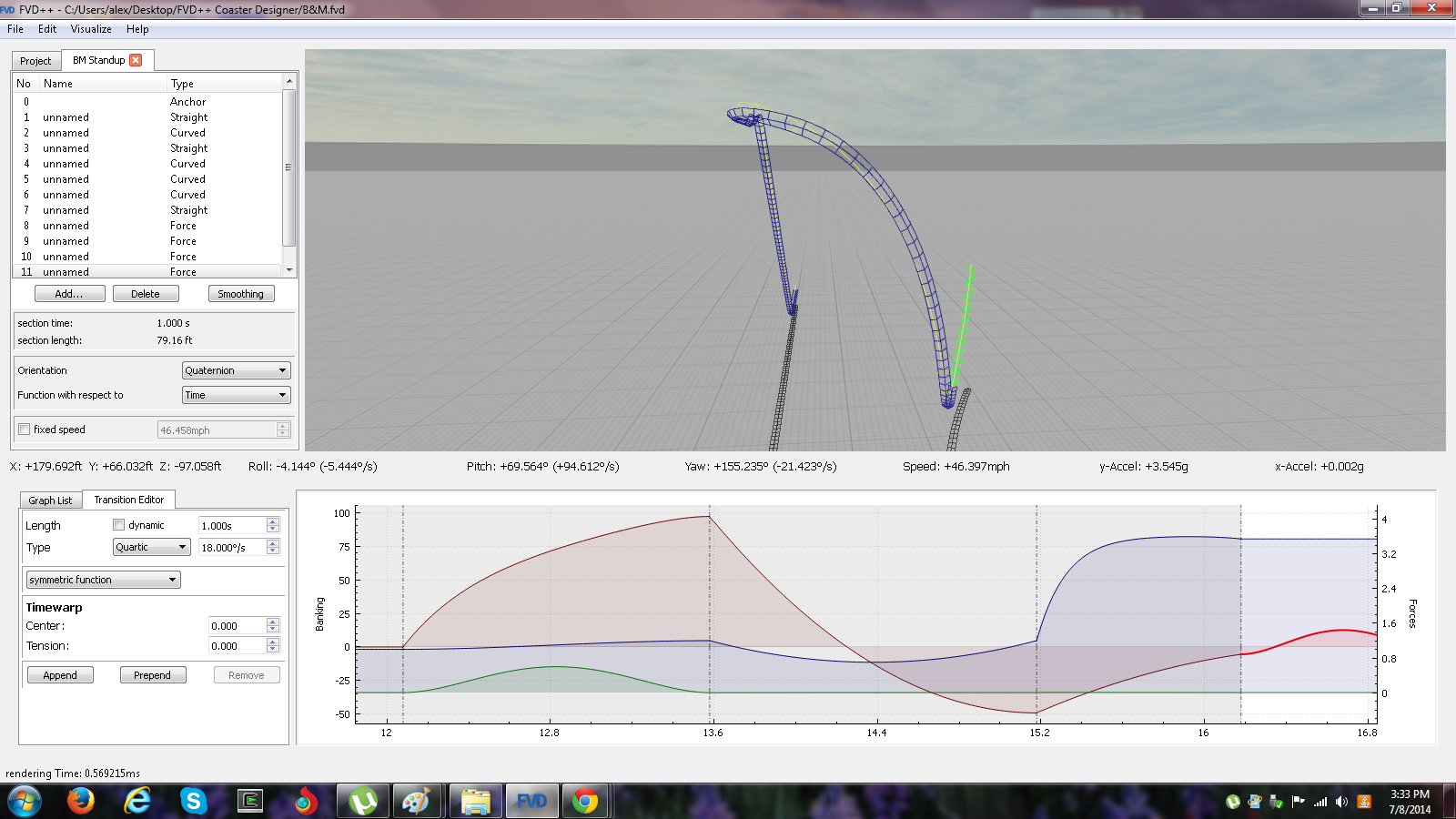The image size is (1456, 819).
Task: Open the Quartic transition type dropdown
Action: tap(151, 547)
